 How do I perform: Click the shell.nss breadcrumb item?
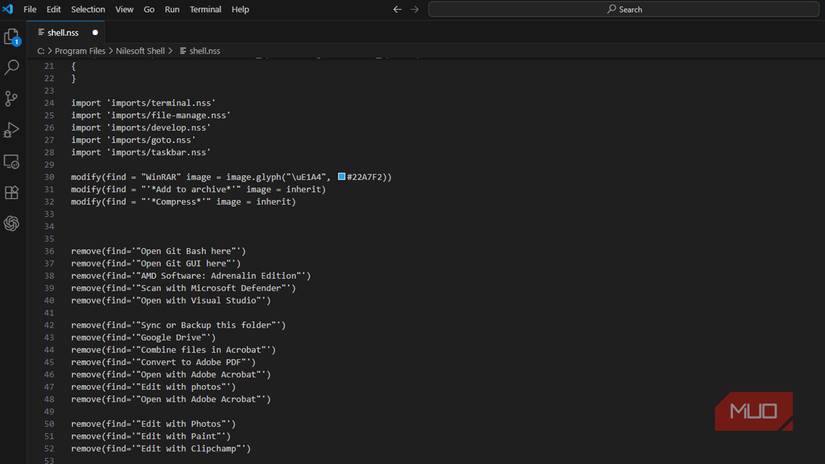tap(200, 51)
